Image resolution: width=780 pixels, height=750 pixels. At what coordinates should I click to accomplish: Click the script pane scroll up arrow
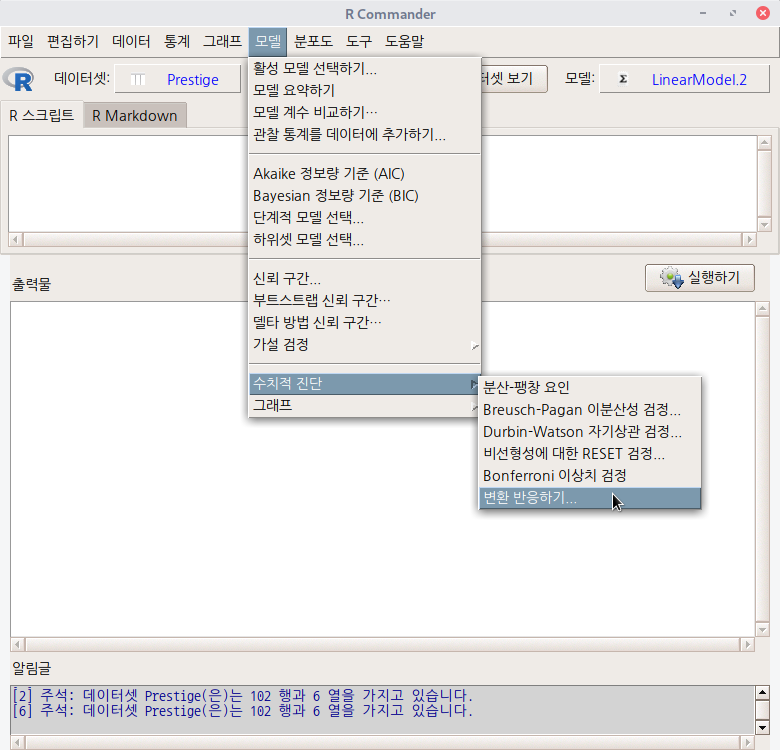tap(764, 143)
